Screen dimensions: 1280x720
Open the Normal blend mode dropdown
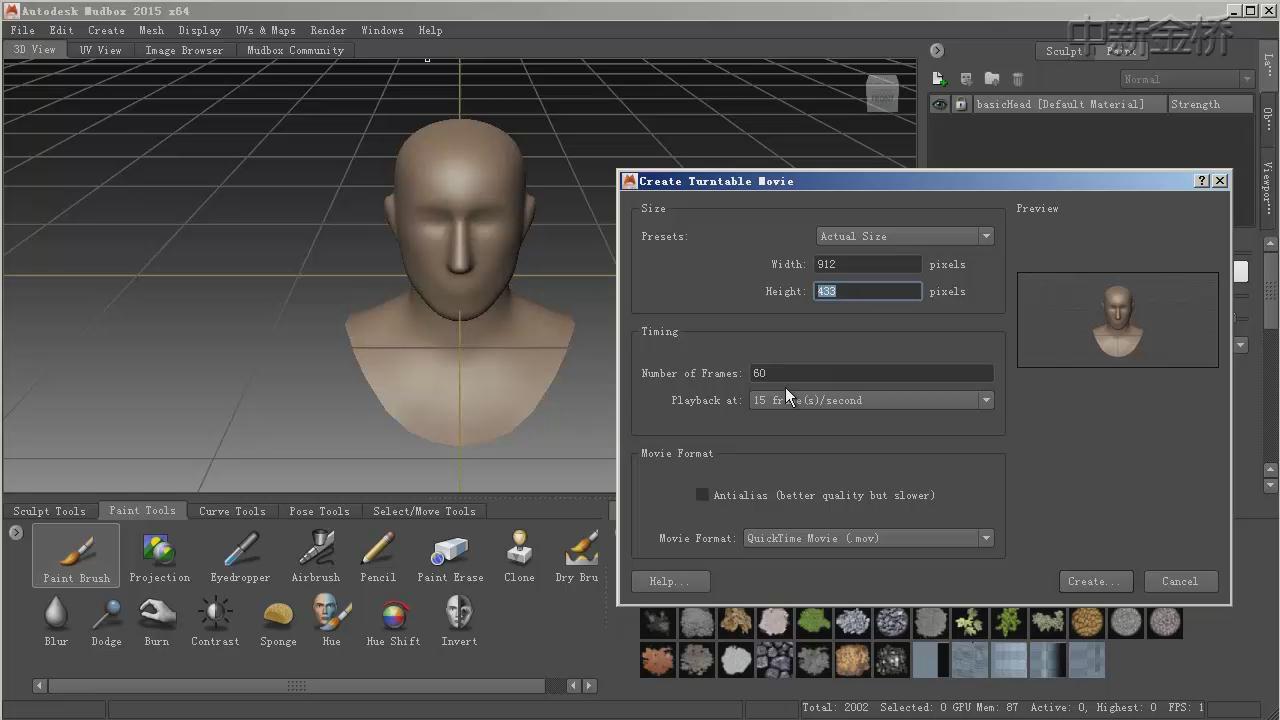click(x=1187, y=79)
